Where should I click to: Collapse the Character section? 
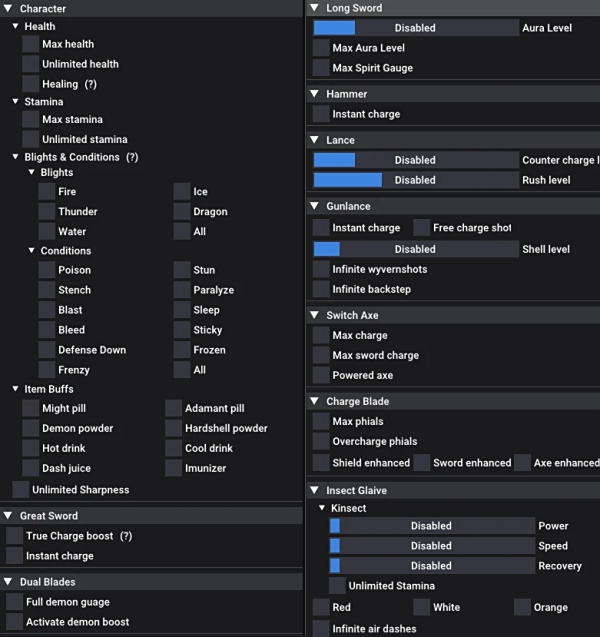point(8,8)
